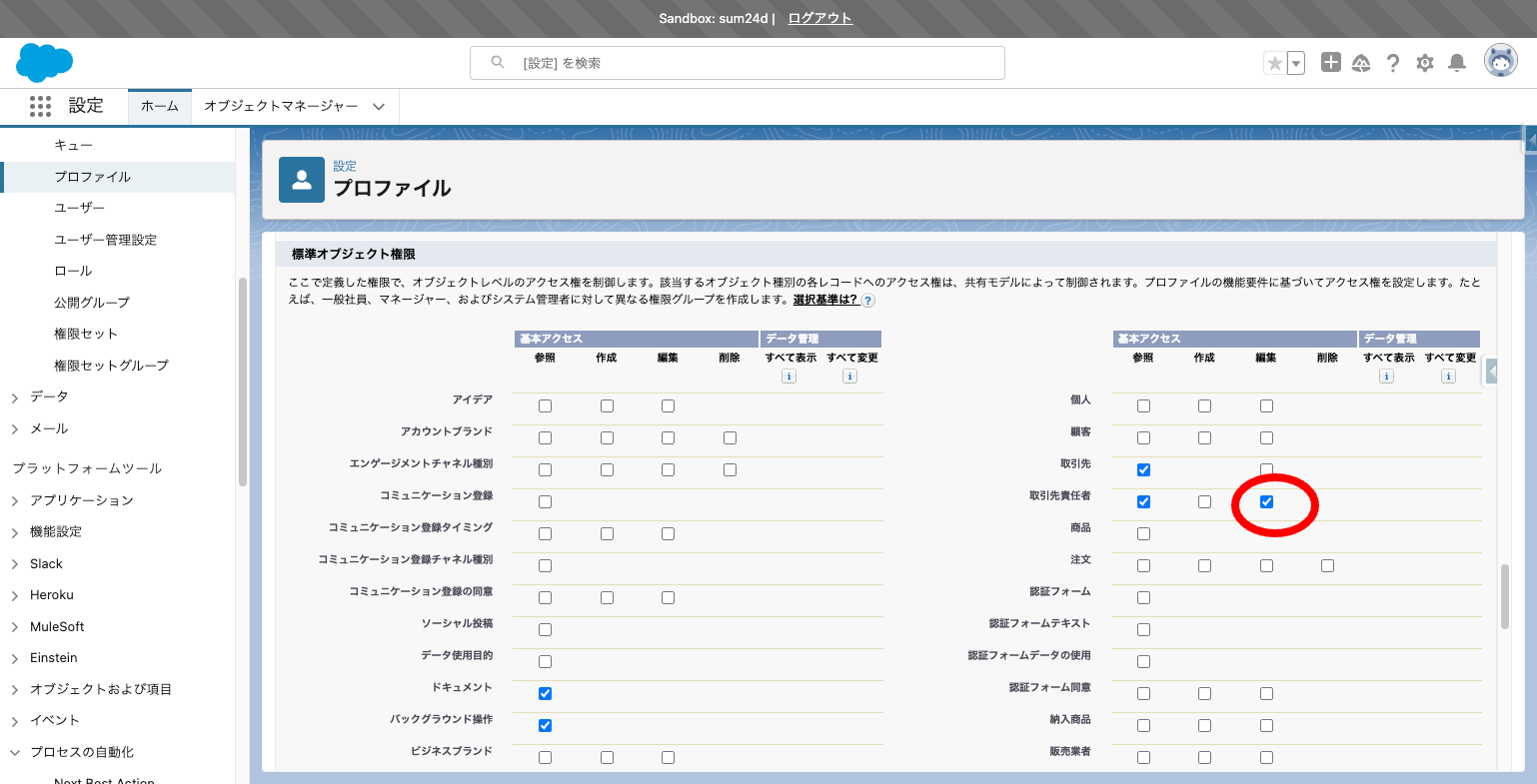Select the オブジェクトマネージャー tab
The image size is (1537, 784).
tap(281, 106)
